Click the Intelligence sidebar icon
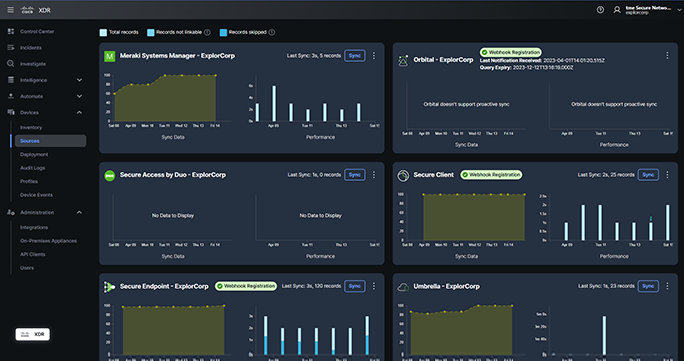684x361 pixels. 11,80
